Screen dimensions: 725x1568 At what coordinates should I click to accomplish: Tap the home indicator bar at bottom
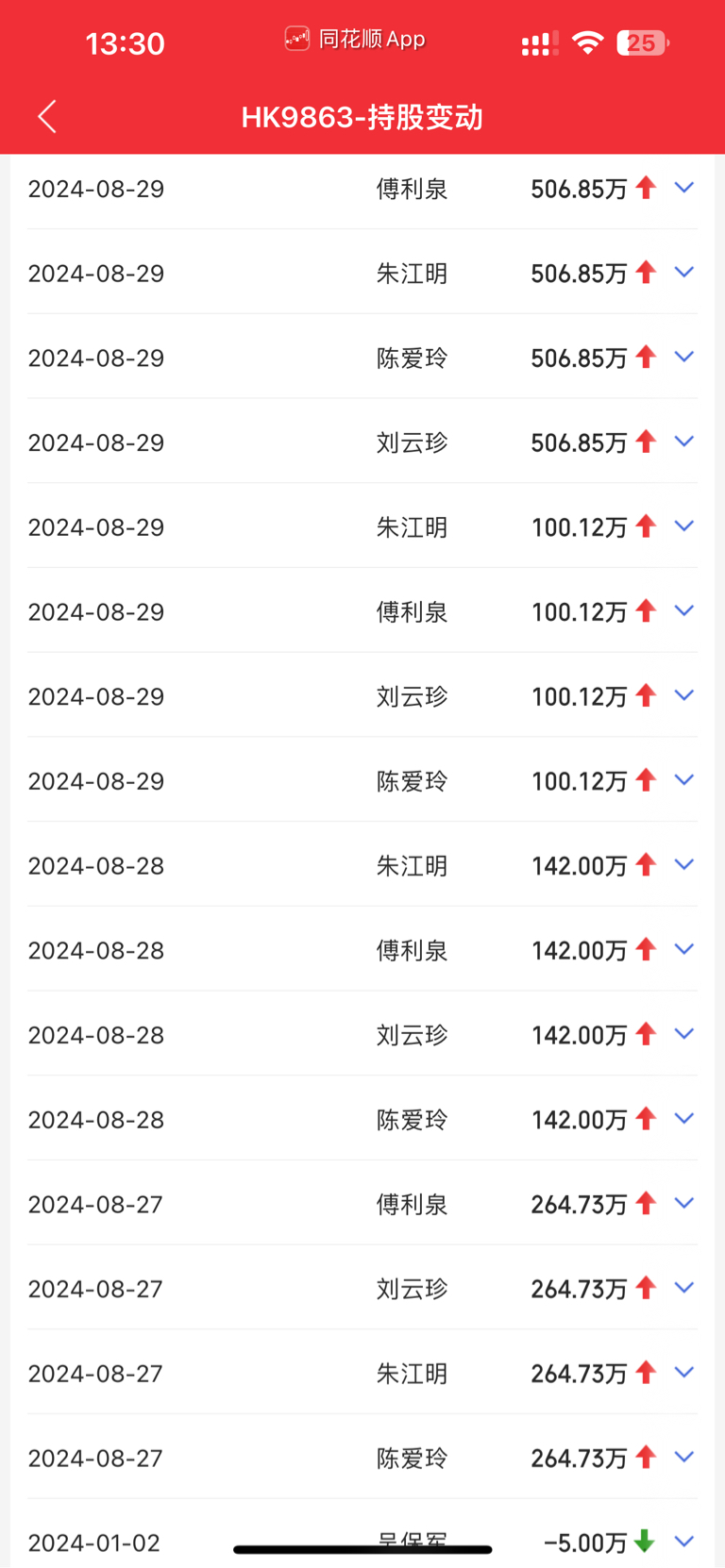coord(362,1549)
